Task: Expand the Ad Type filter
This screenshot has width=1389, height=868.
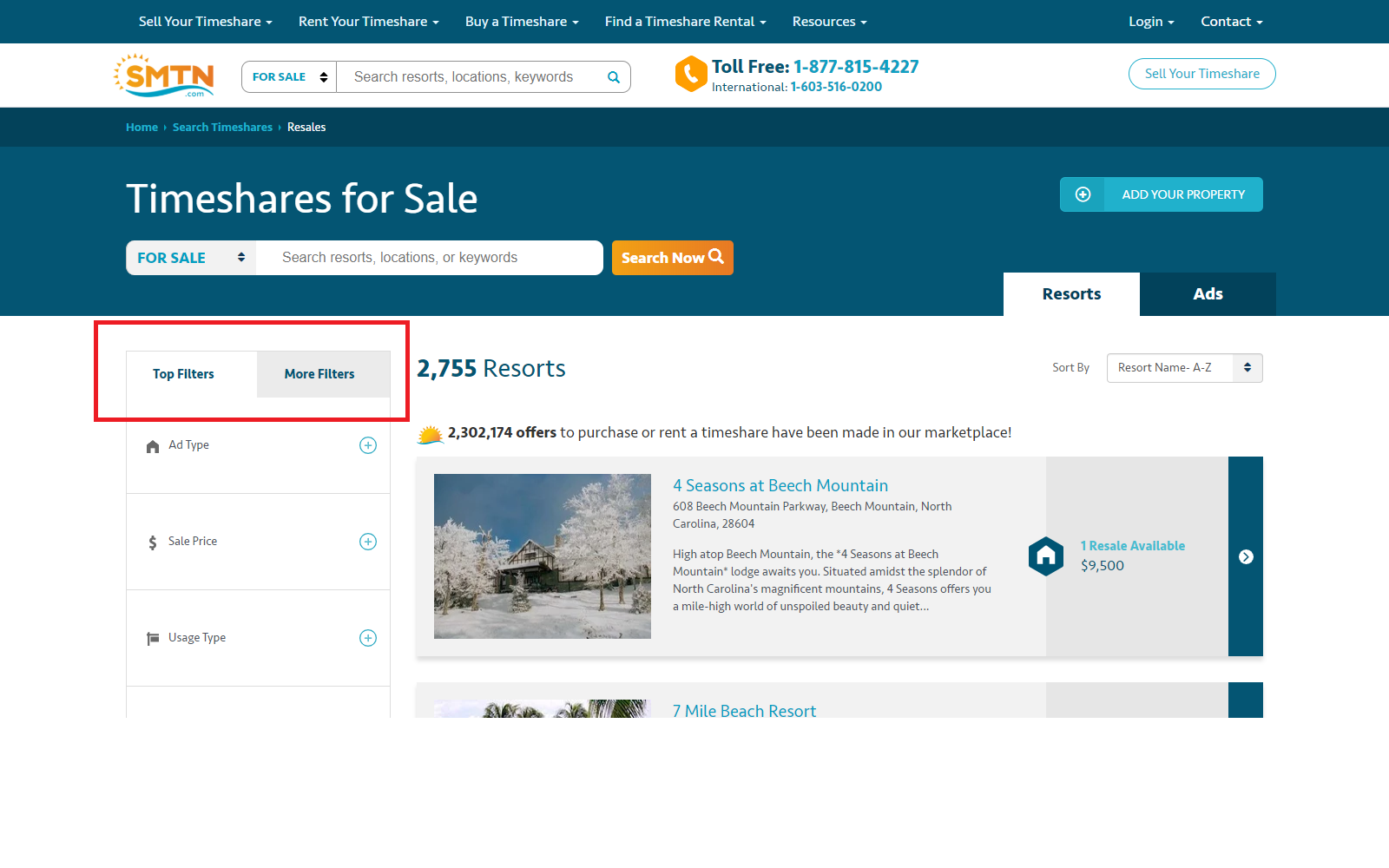Action: pos(368,445)
